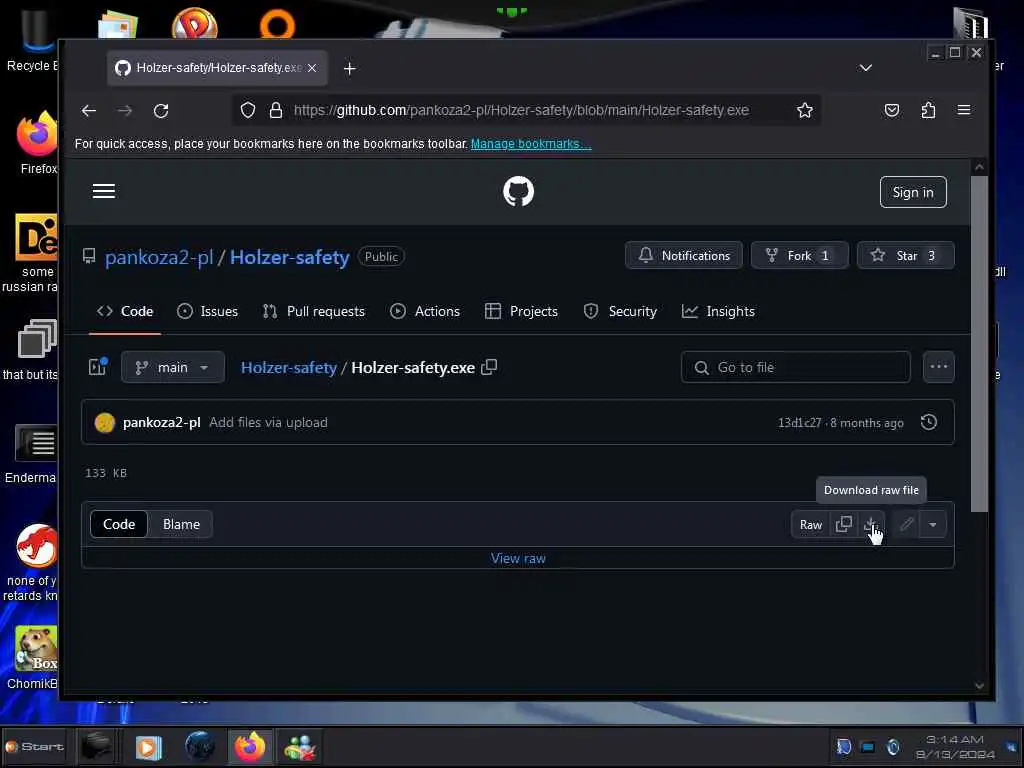Image resolution: width=1024 pixels, height=768 pixels.
Task: Open the Holzer-safety repository title link
Action: (289, 257)
